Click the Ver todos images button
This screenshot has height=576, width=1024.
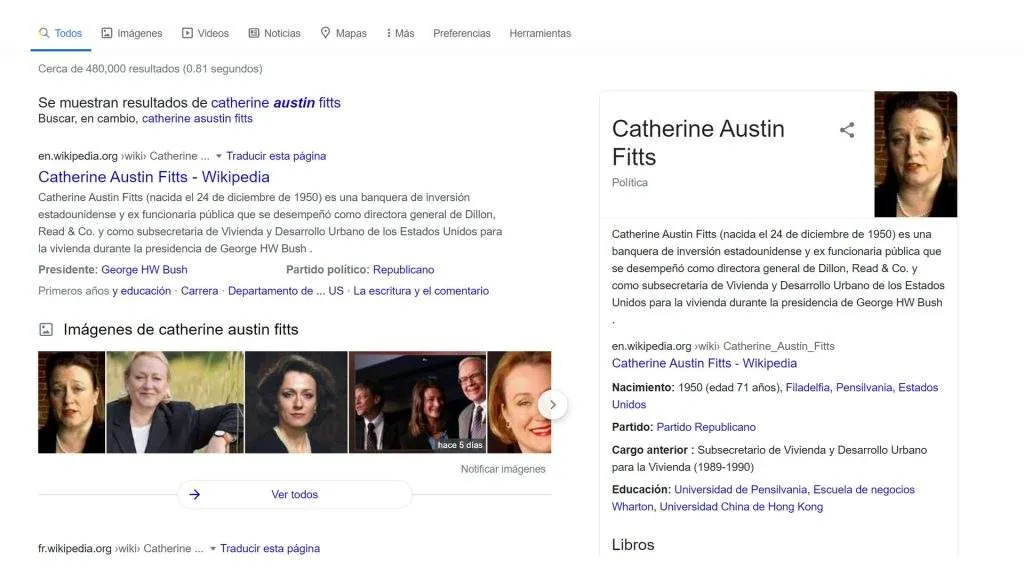pyautogui.click(x=295, y=494)
